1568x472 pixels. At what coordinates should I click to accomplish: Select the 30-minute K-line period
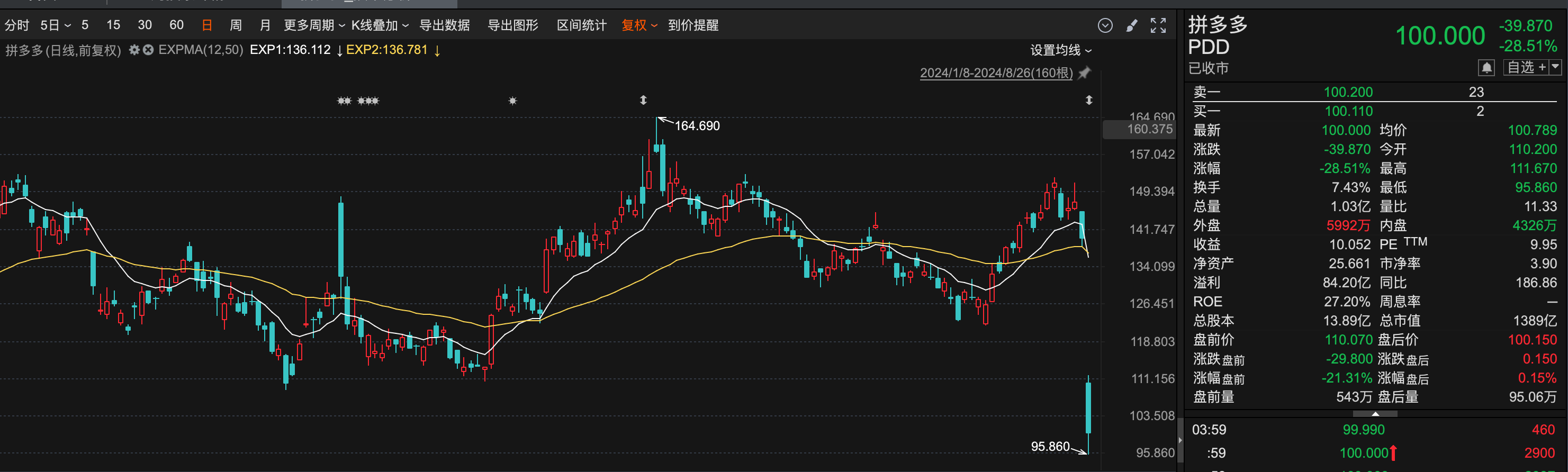click(145, 25)
